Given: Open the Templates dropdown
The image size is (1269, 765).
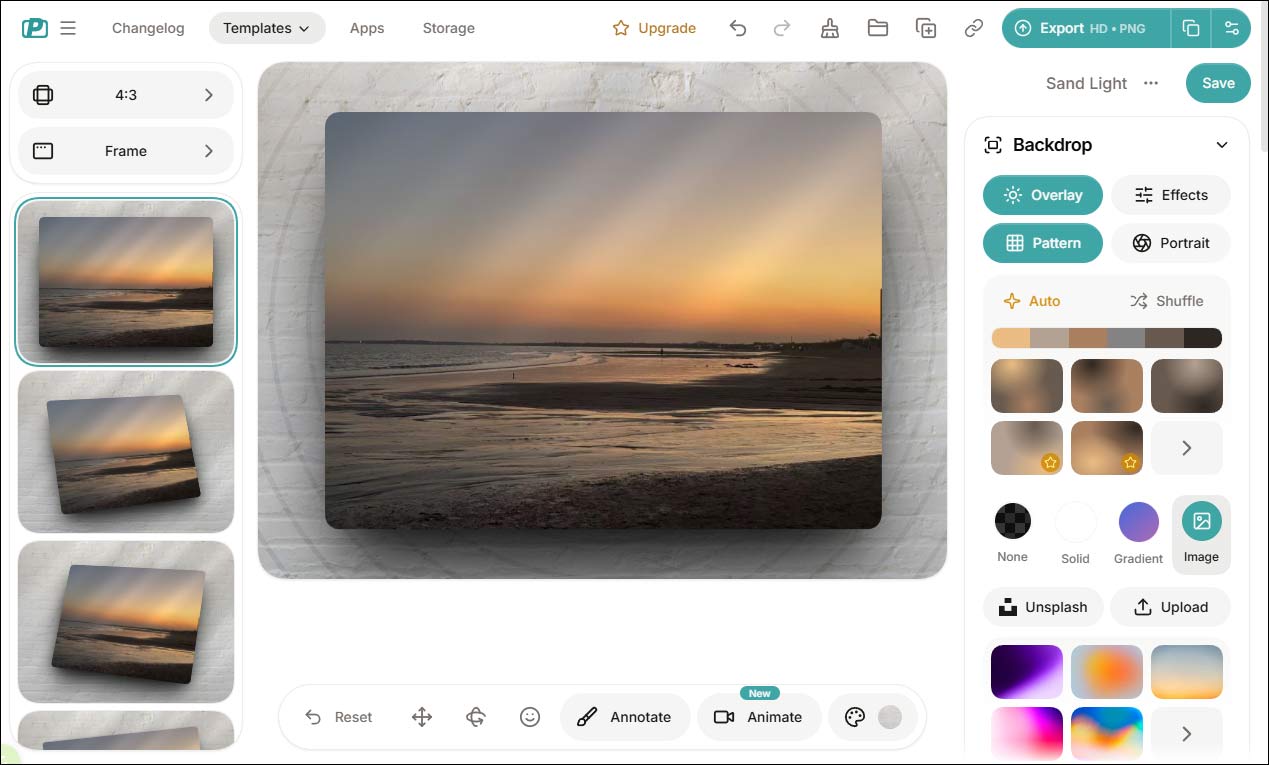Looking at the screenshot, I should pos(267,28).
